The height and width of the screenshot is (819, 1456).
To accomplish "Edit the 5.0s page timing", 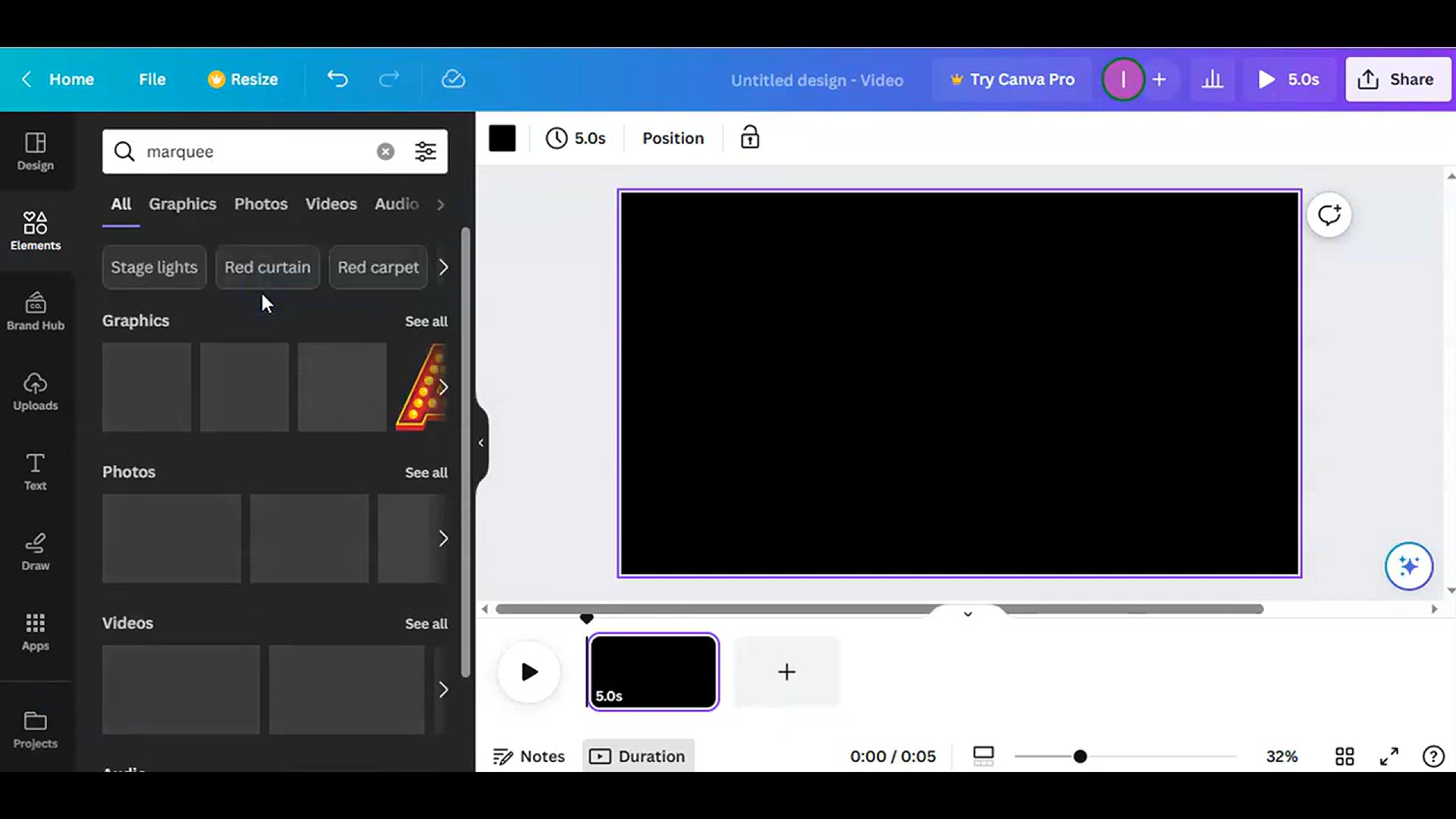I will pos(576,138).
